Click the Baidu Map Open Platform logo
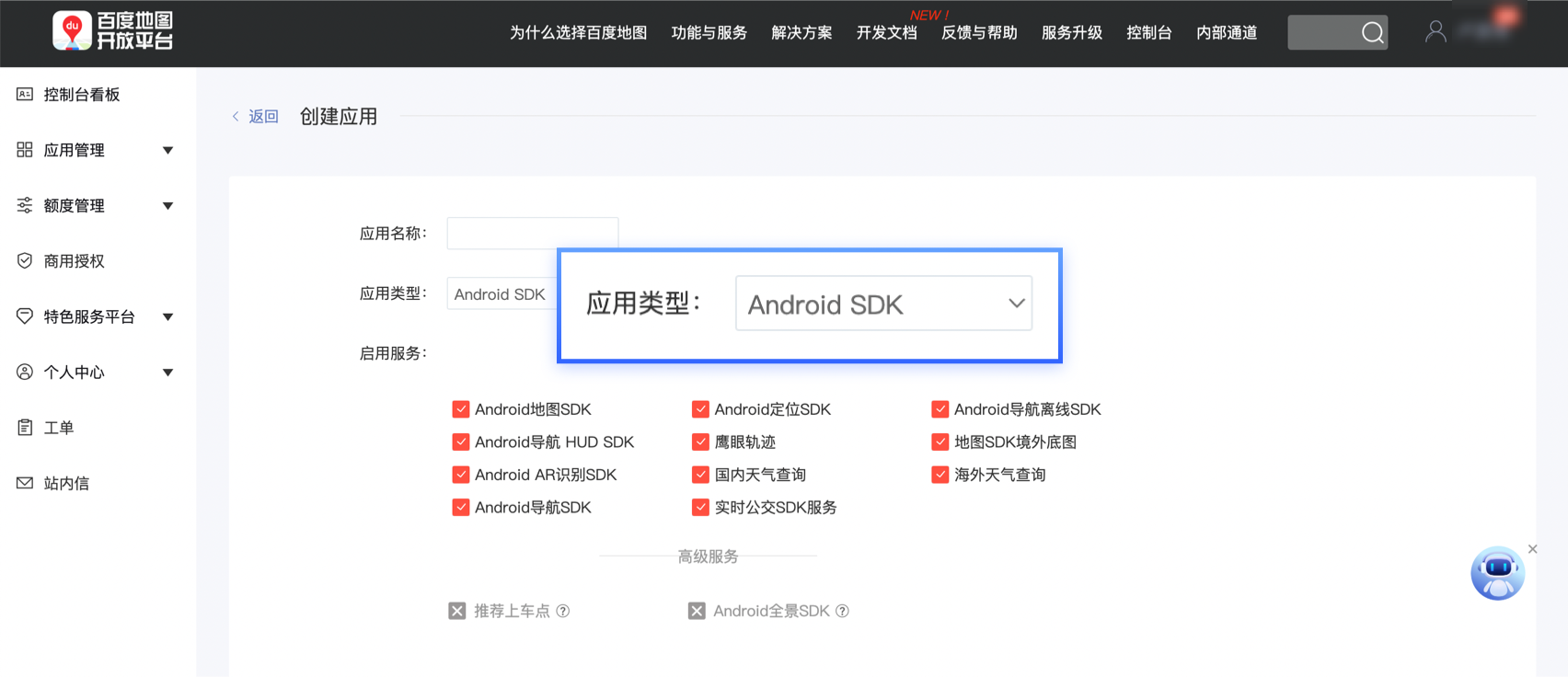This screenshot has height=677, width=1568. 112,31
